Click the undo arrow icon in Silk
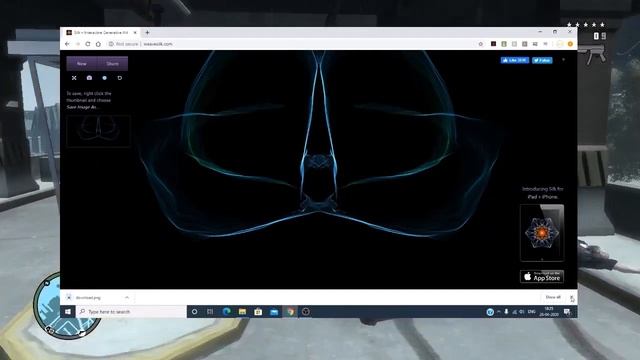The image size is (640, 360). click(120, 78)
